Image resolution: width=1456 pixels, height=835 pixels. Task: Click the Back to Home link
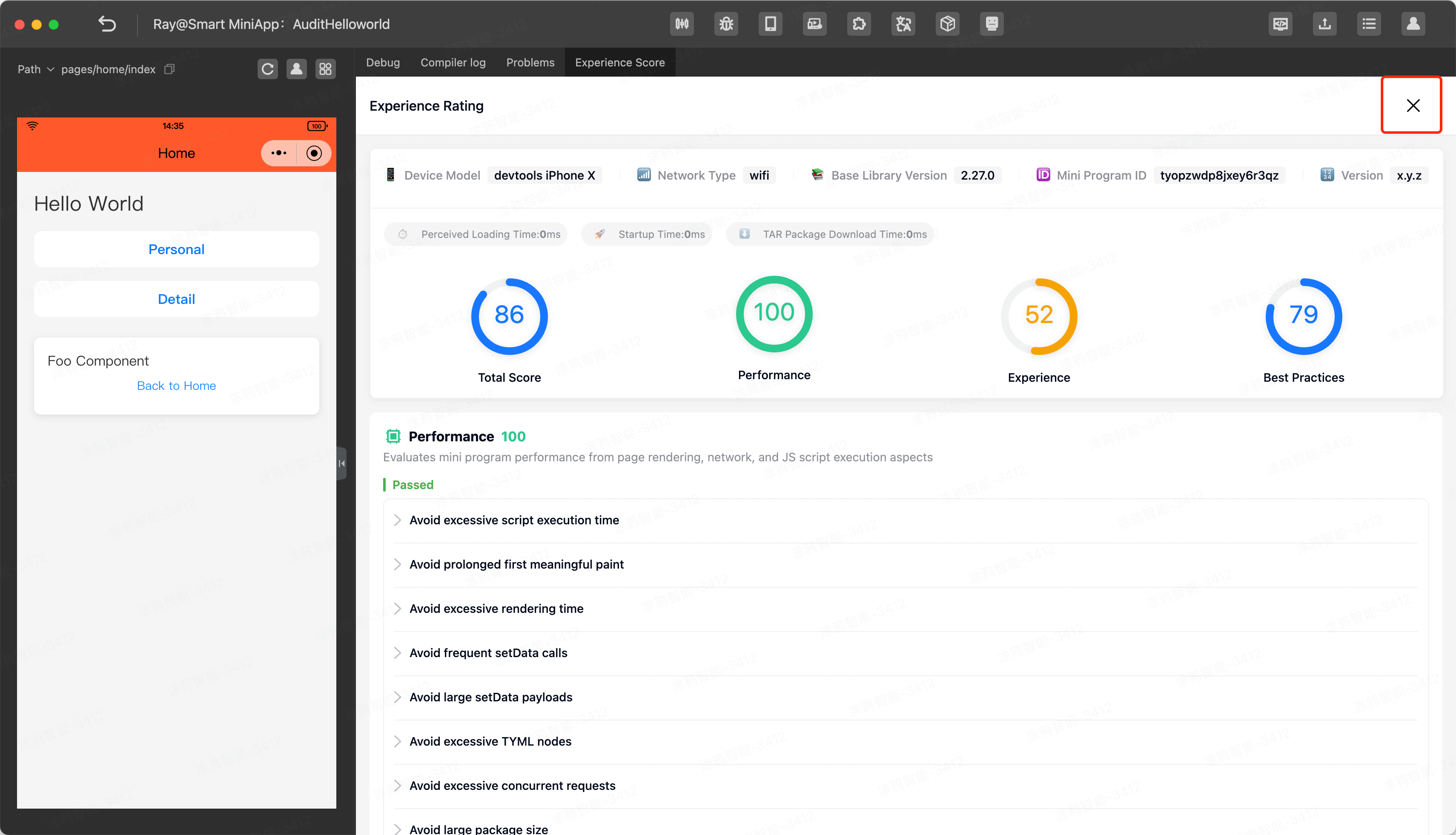(x=176, y=386)
